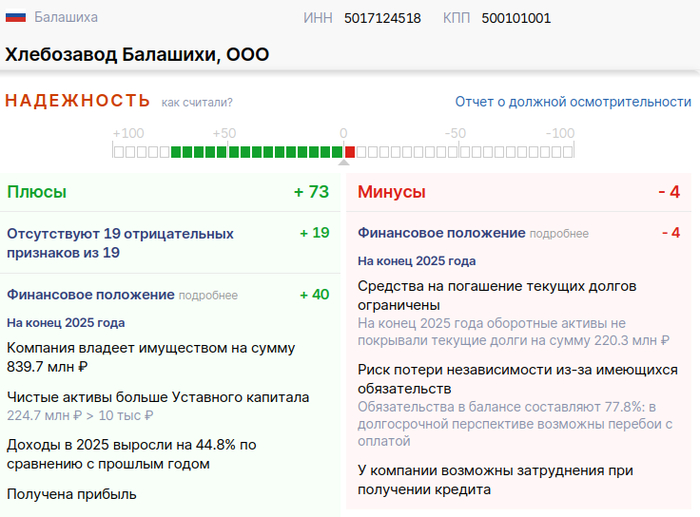Click the reliability scale progress bar
This screenshot has width=700, height=517.
tap(343, 152)
